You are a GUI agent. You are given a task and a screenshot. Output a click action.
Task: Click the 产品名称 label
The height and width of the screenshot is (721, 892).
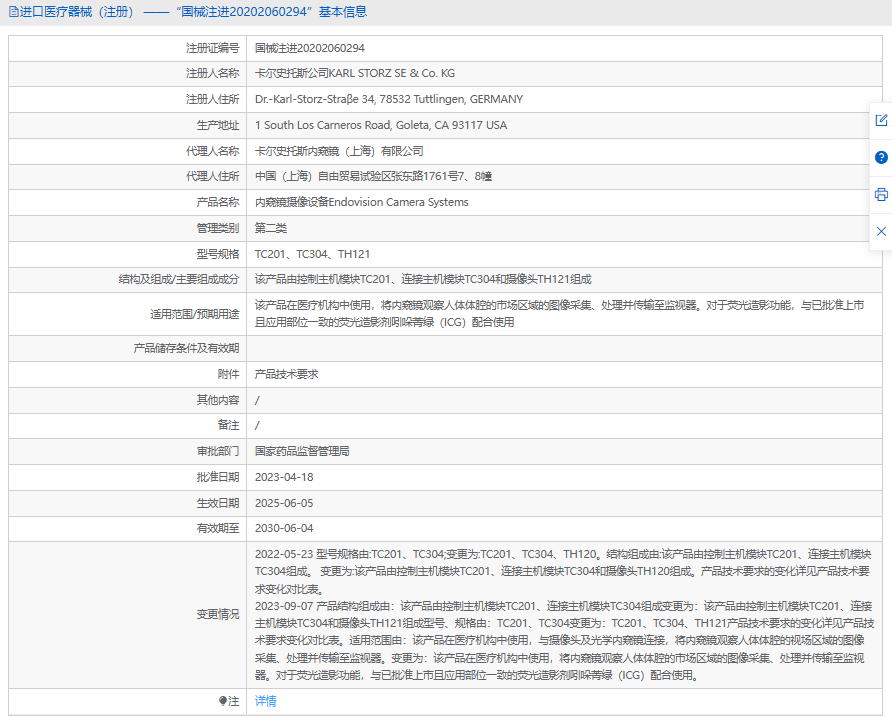point(218,202)
